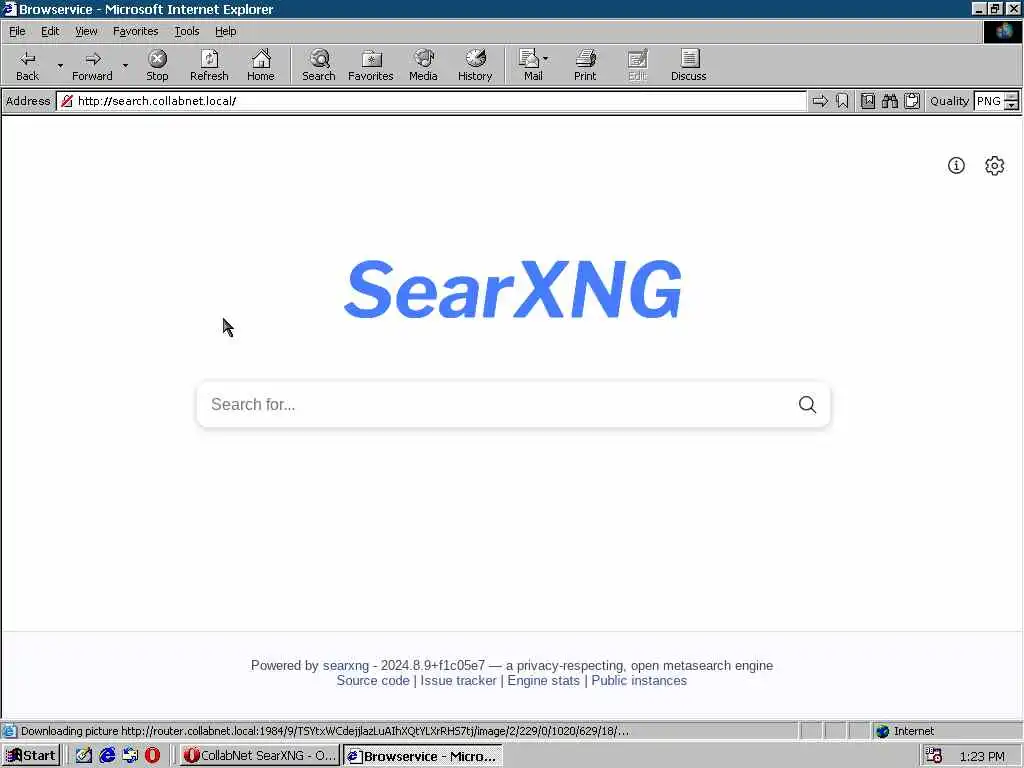The height and width of the screenshot is (768, 1024).
Task: Click the search magnifier submit icon
Action: (807, 404)
